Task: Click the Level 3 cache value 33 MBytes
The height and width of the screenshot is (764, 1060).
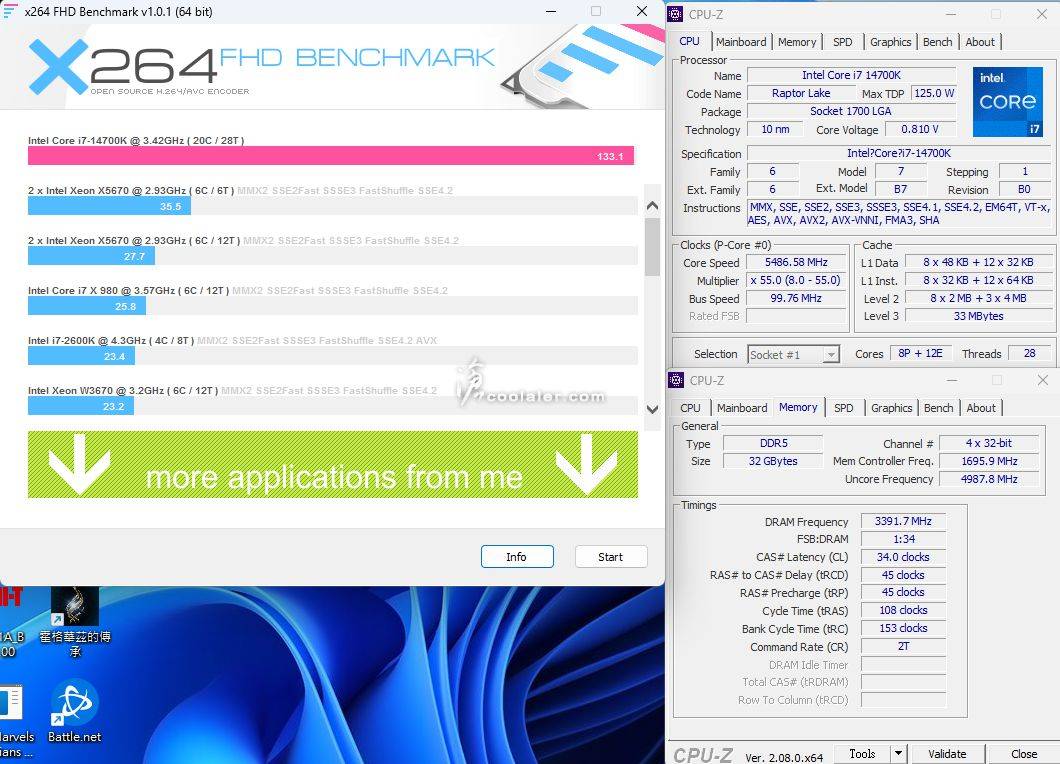Action: 978,316
